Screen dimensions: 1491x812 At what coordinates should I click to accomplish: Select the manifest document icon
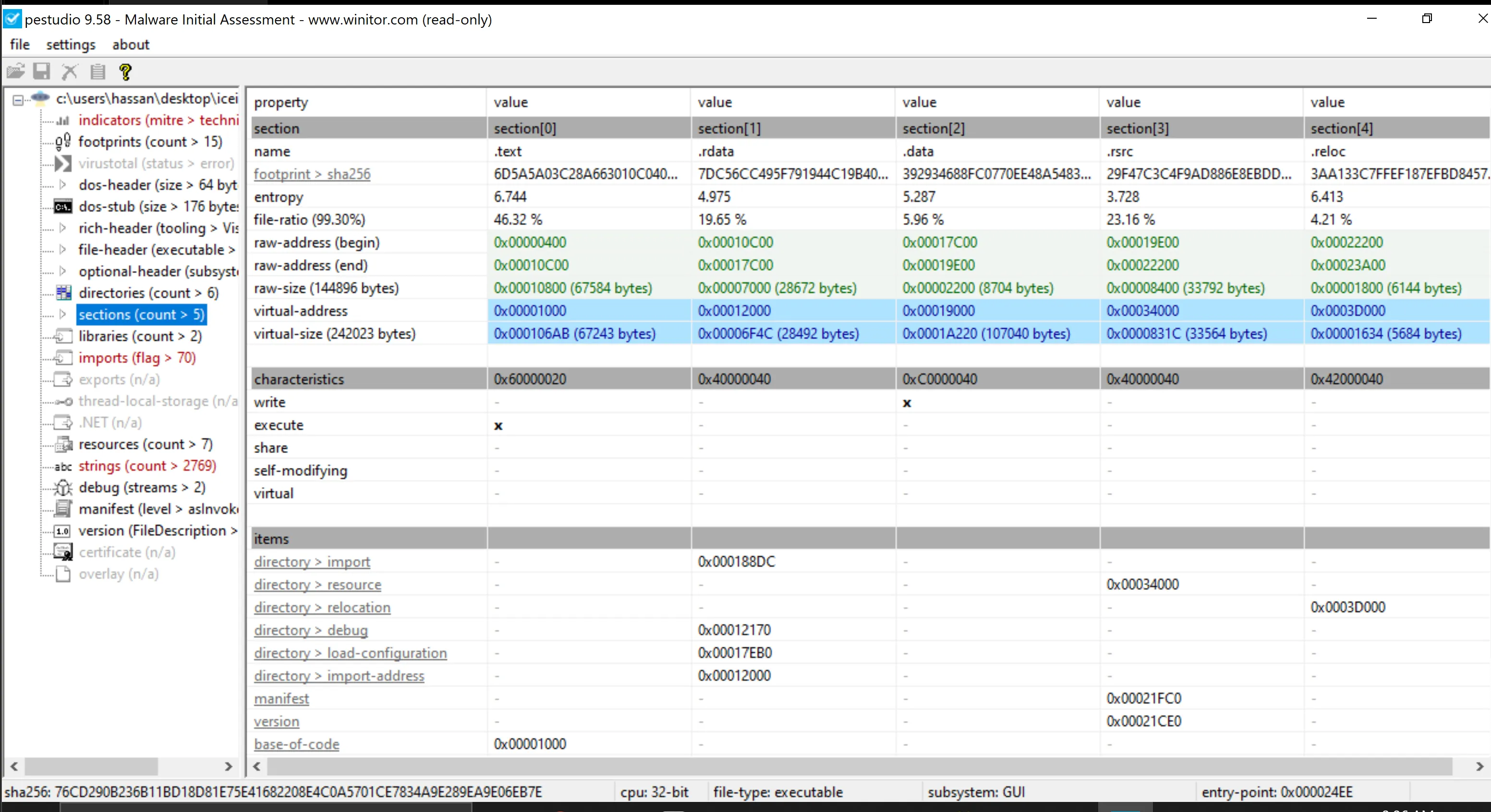coord(63,509)
